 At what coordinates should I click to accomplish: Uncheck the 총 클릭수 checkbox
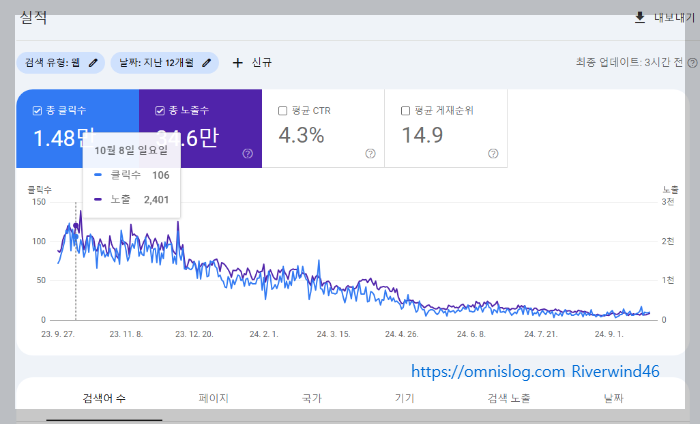38,110
